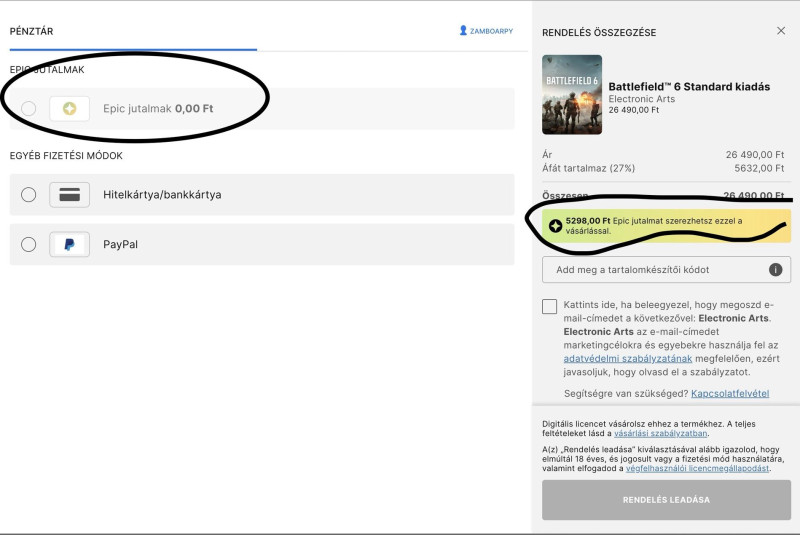
Task: Open the Battlefield 6 cover thumbnail
Action: (x=572, y=94)
